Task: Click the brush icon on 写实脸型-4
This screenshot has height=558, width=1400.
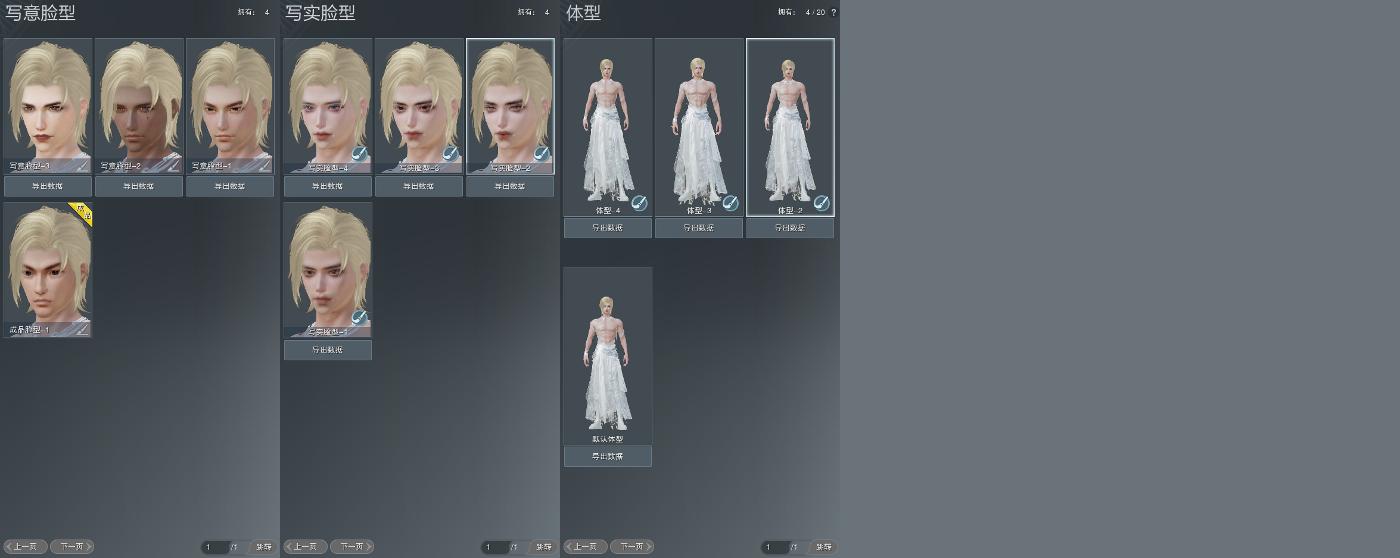Action: 359,154
